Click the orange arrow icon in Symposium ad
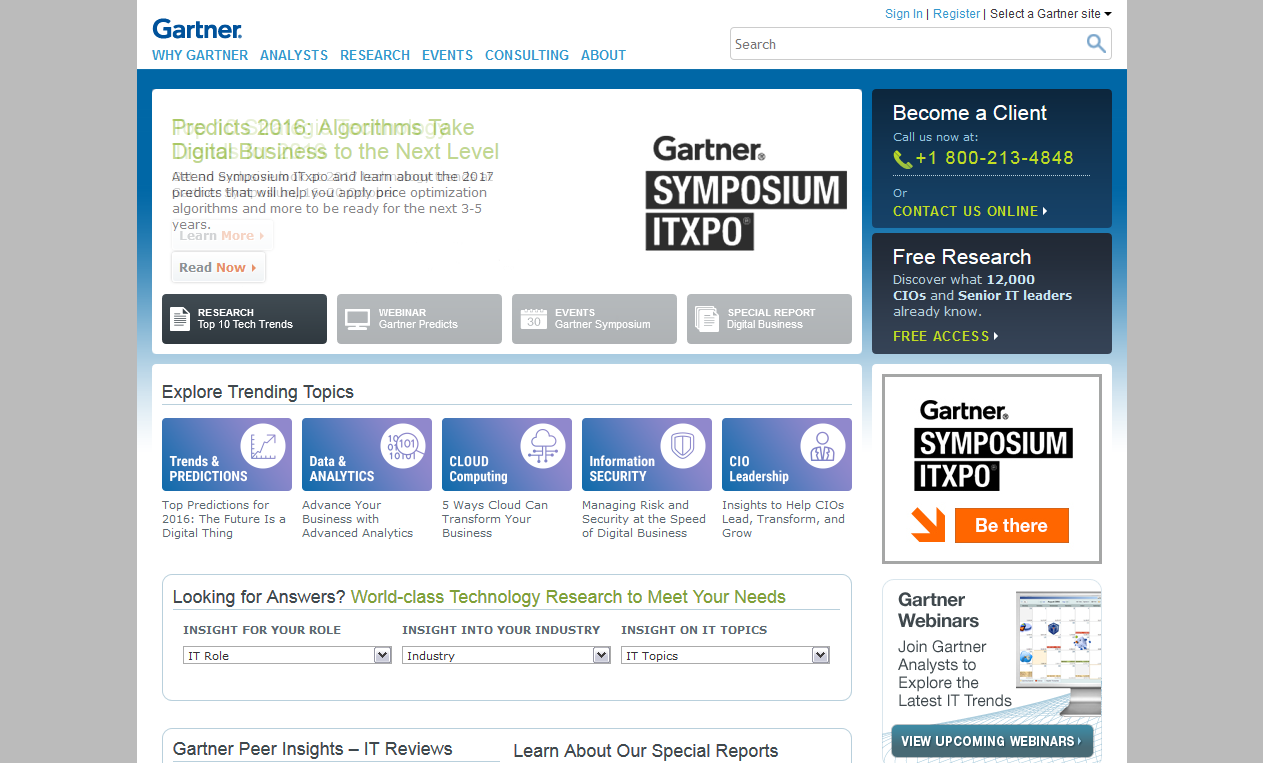The image size is (1263, 763). pyautogui.click(x=928, y=525)
